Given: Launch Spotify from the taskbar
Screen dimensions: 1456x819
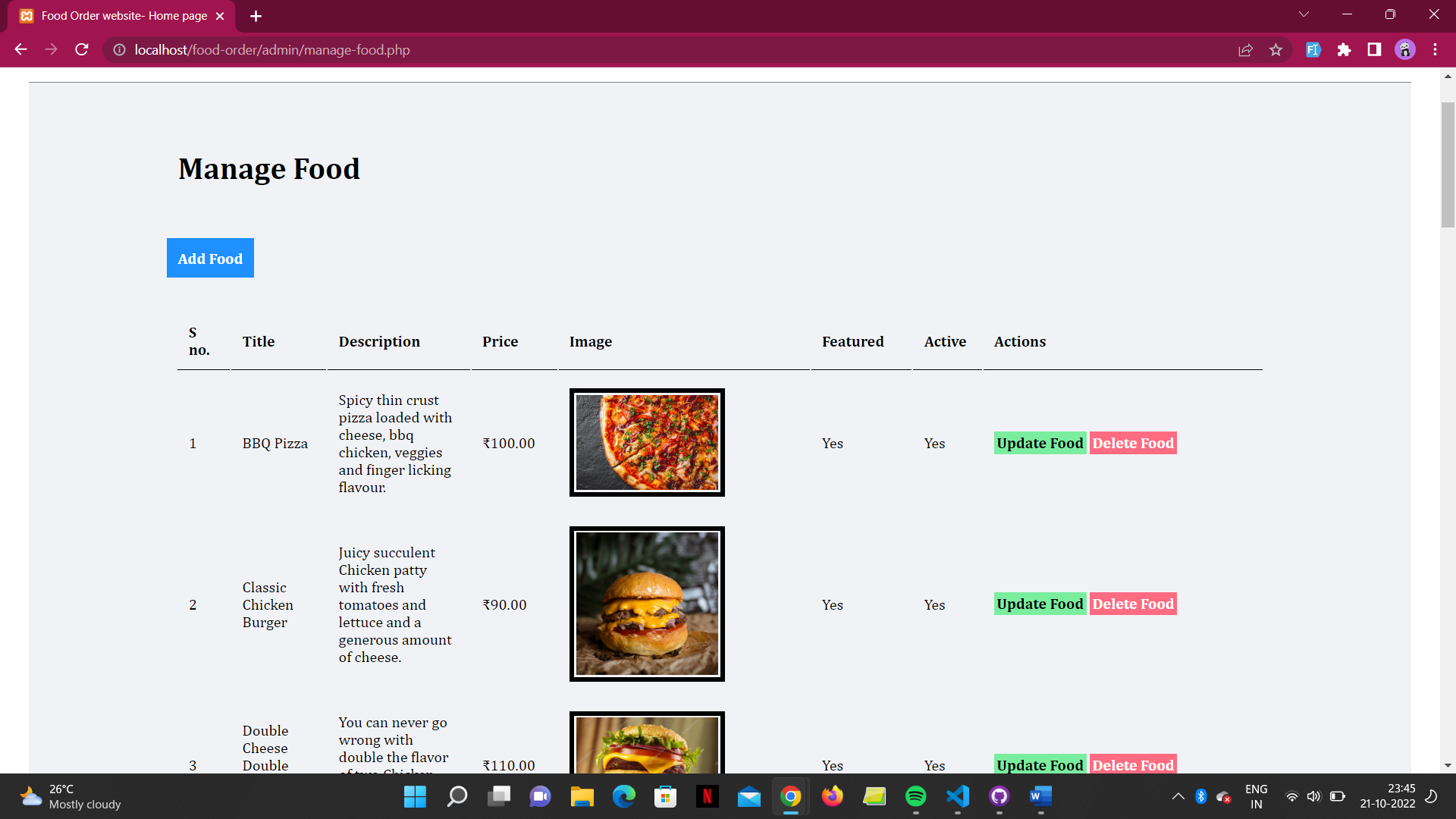Looking at the screenshot, I should click(916, 797).
